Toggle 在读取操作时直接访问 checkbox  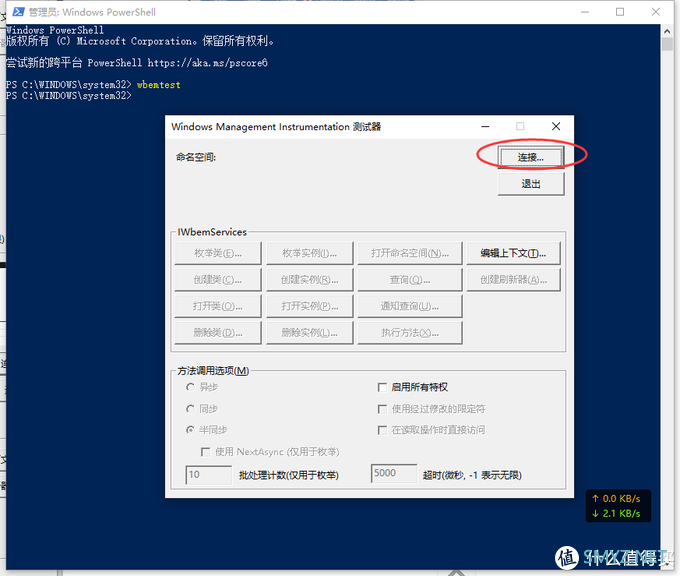[382, 430]
